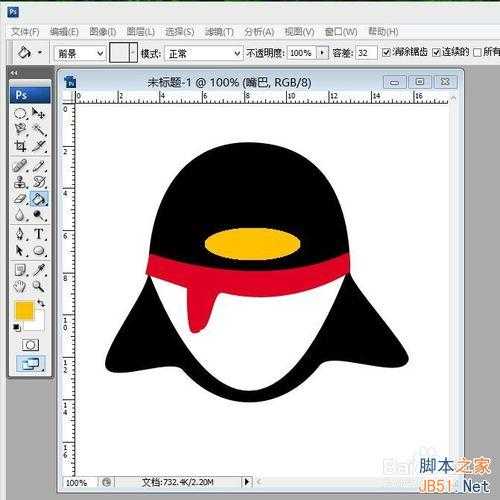500x500 pixels.
Task: Select the Move tool
Action: (x=39, y=113)
